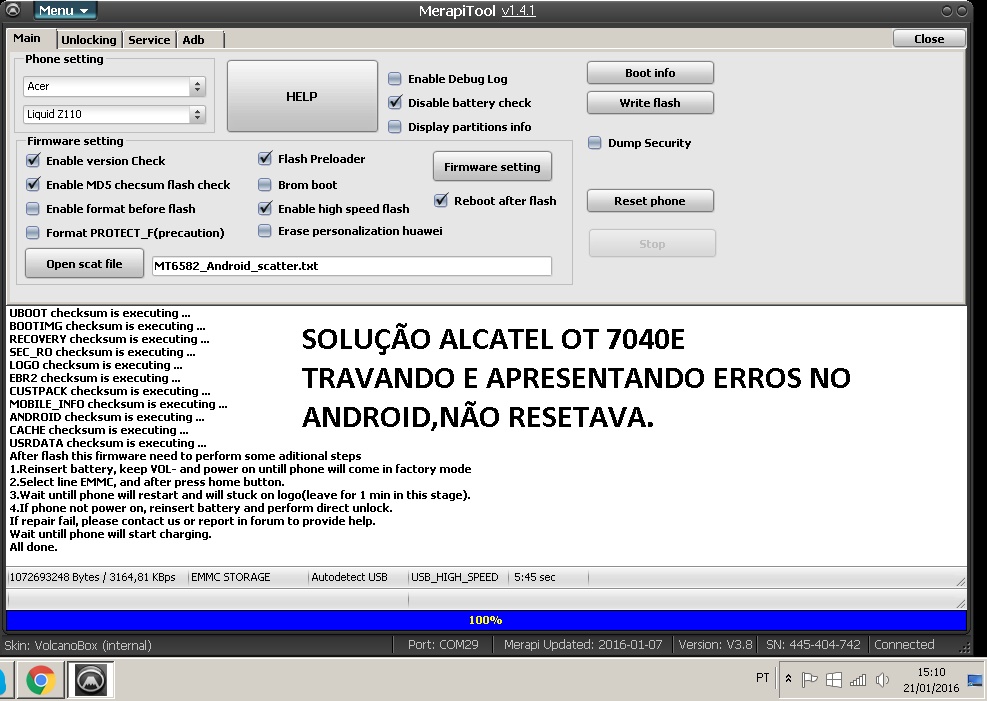This screenshot has width=987, height=701.
Task: Click '5:45 sec' elapsed time entry
Action: (534, 577)
